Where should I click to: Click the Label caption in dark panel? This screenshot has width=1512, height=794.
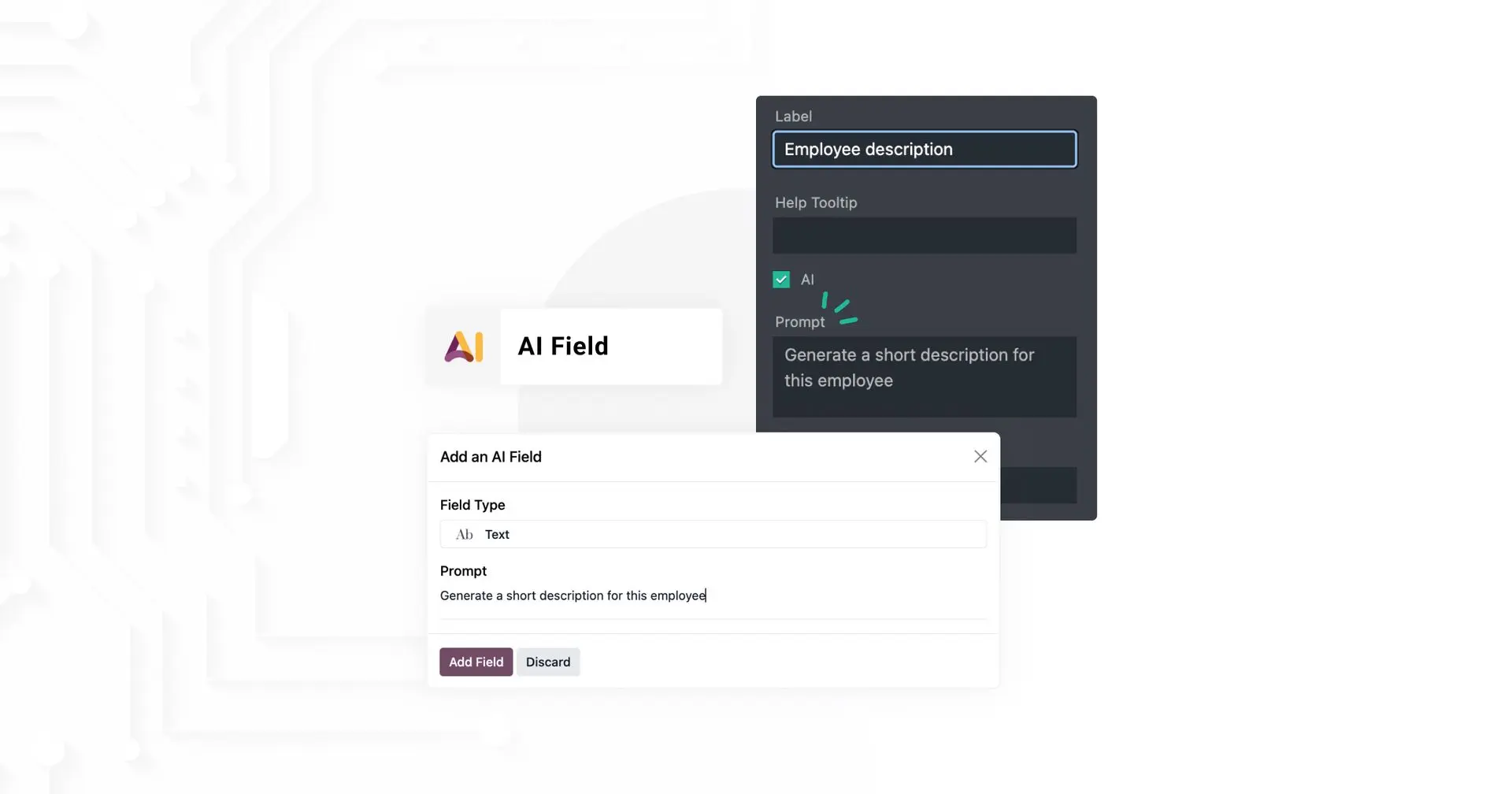pyautogui.click(x=793, y=117)
